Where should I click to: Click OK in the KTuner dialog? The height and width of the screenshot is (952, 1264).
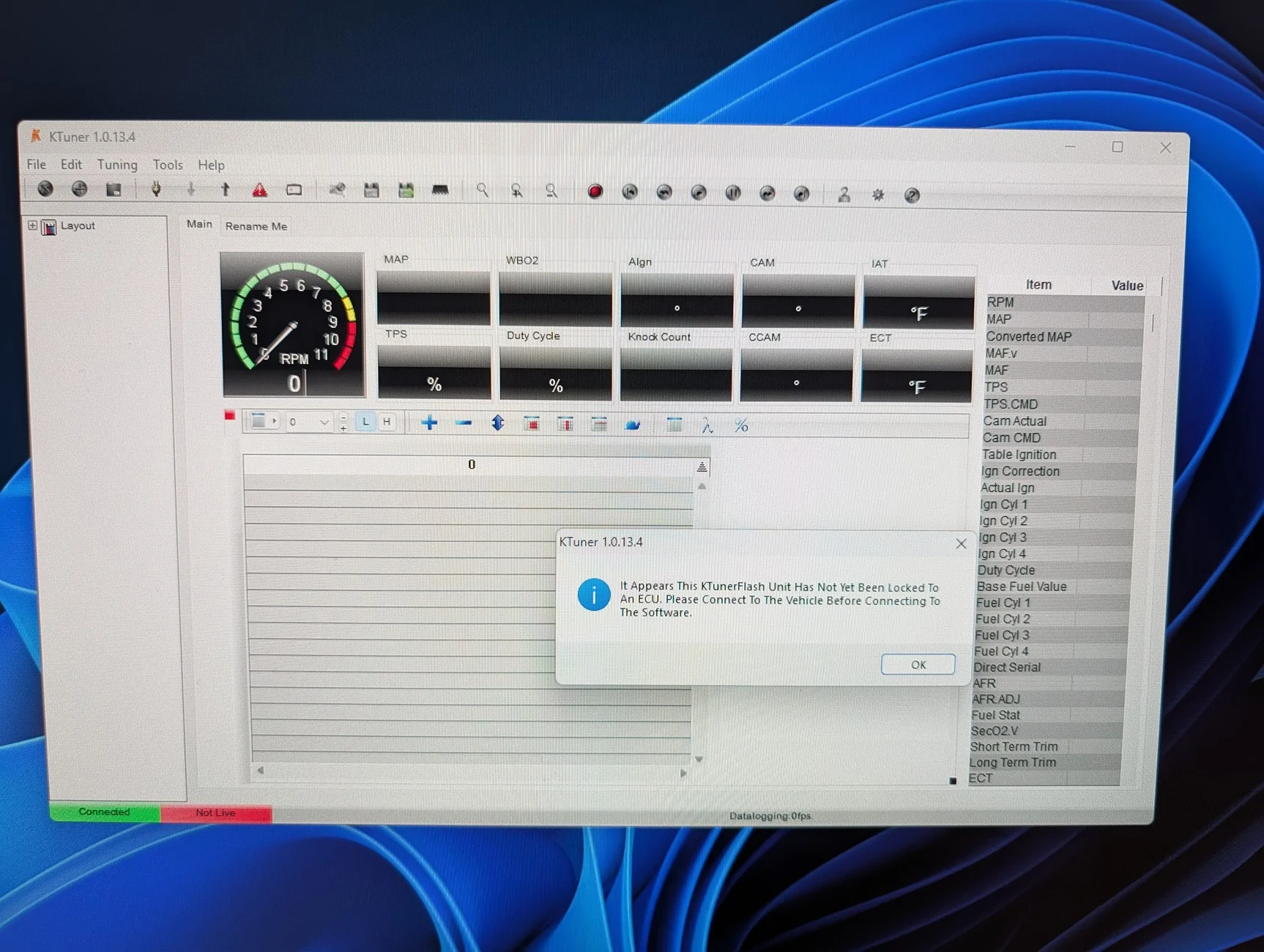point(918,664)
